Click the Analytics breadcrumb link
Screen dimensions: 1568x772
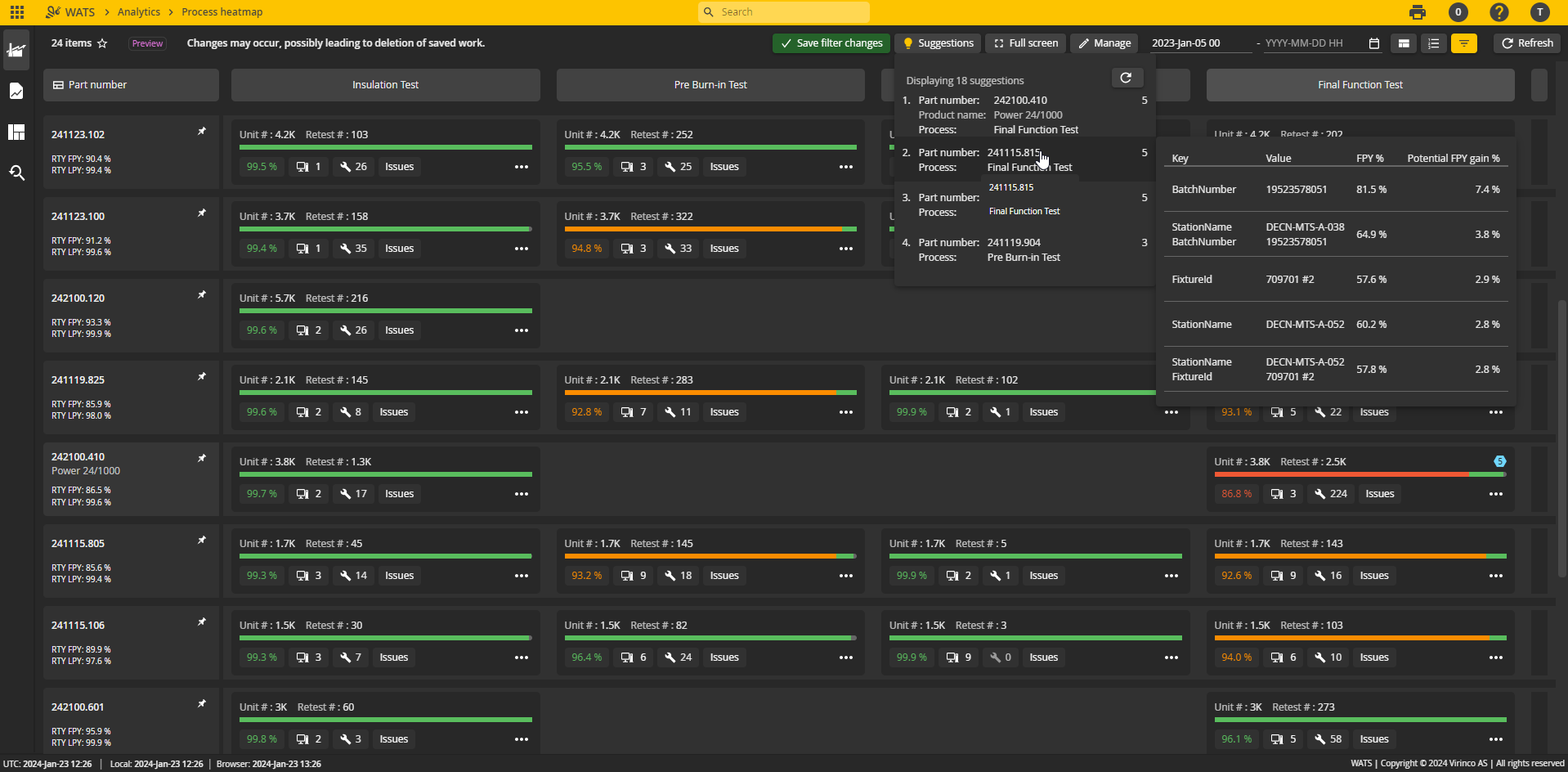138,11
